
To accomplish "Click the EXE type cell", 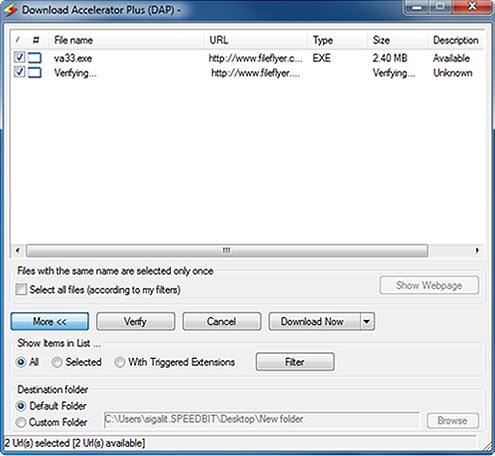I will coord(322,58).
